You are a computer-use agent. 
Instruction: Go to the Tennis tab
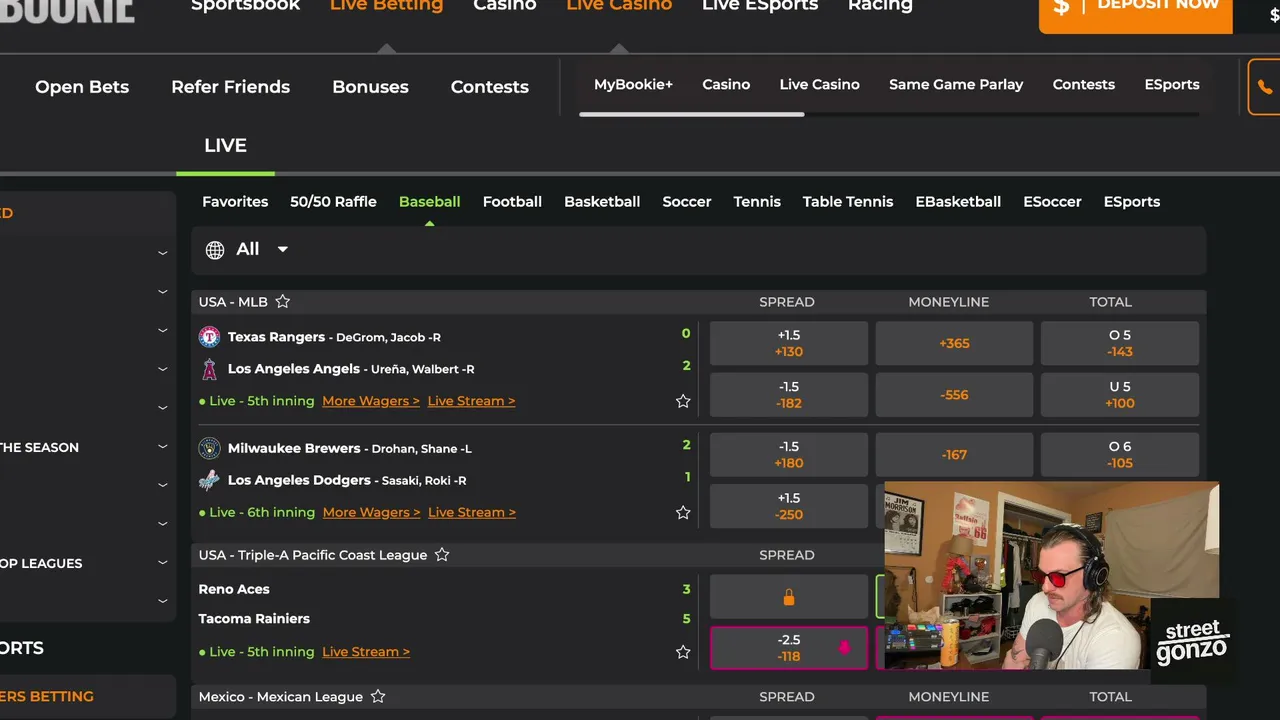[757, 201]
